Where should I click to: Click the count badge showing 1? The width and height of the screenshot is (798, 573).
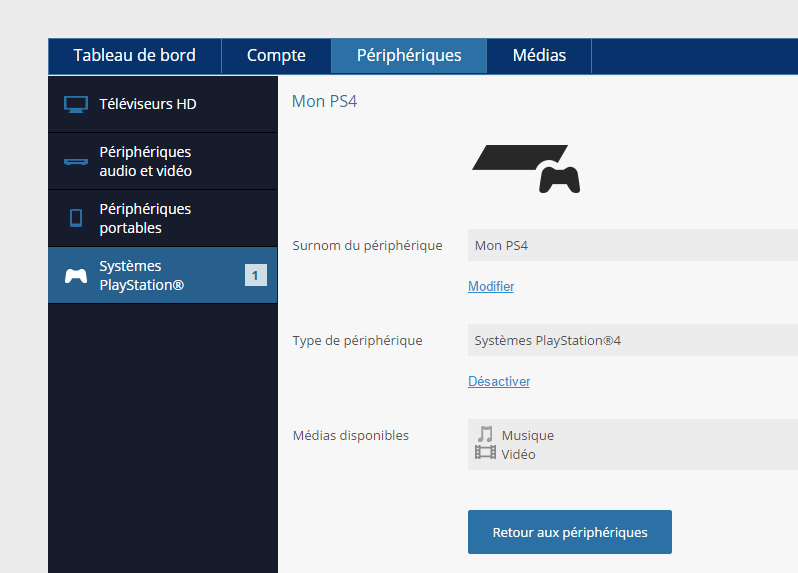[x=255, y=275]
